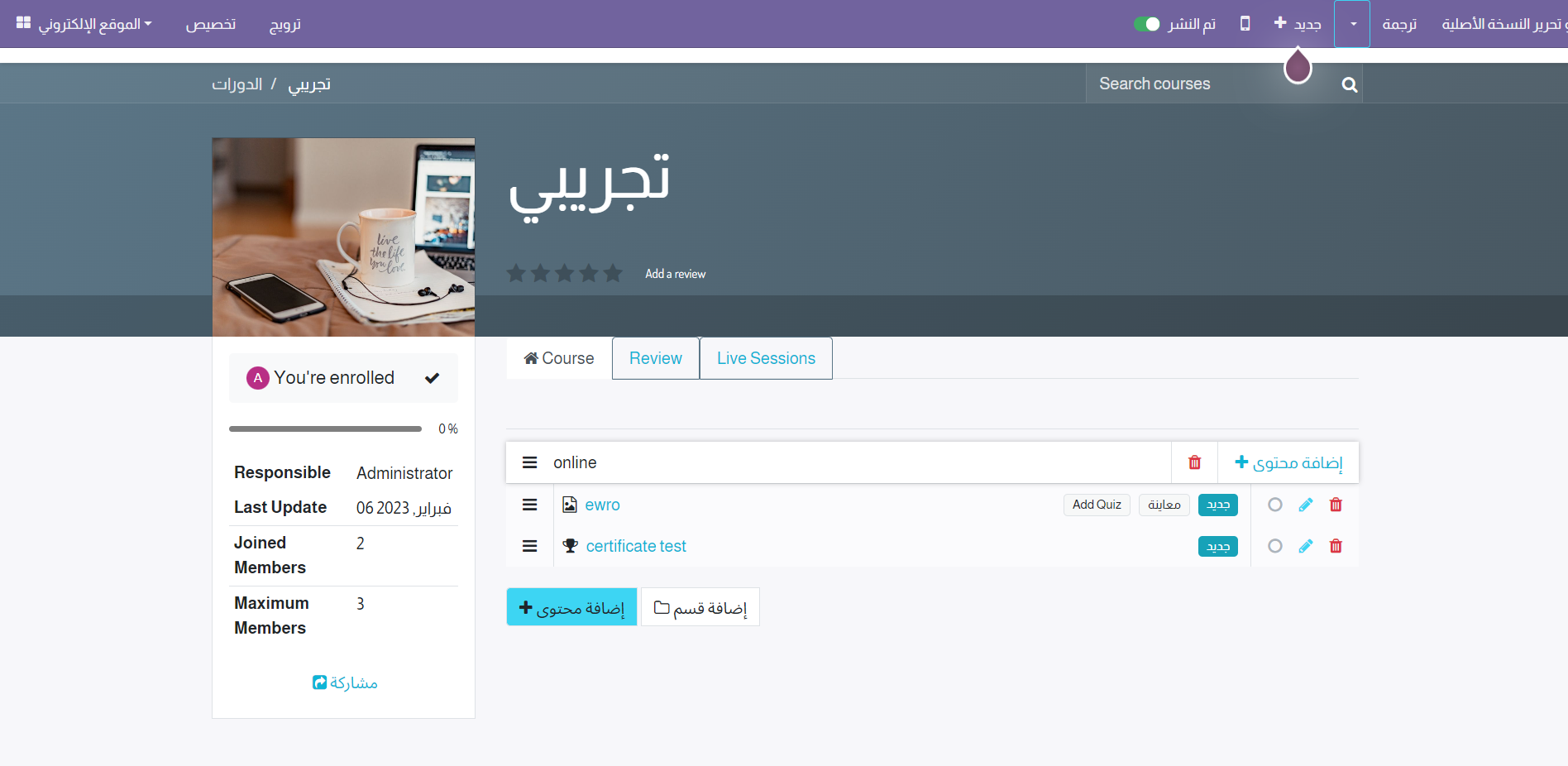The image size is (1568, 766).
Task: Open the تخصيص customize menu
Action: tap(211, 24)
